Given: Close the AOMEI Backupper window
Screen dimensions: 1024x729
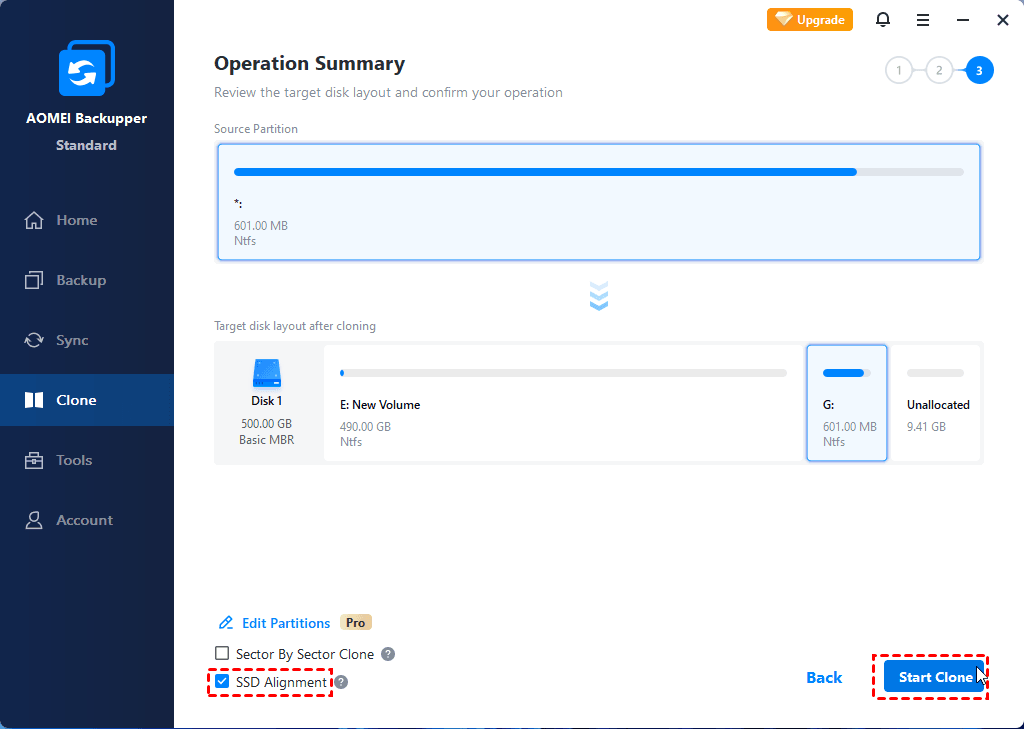Looking at the screenshot, I should [x=1003, y=20].
